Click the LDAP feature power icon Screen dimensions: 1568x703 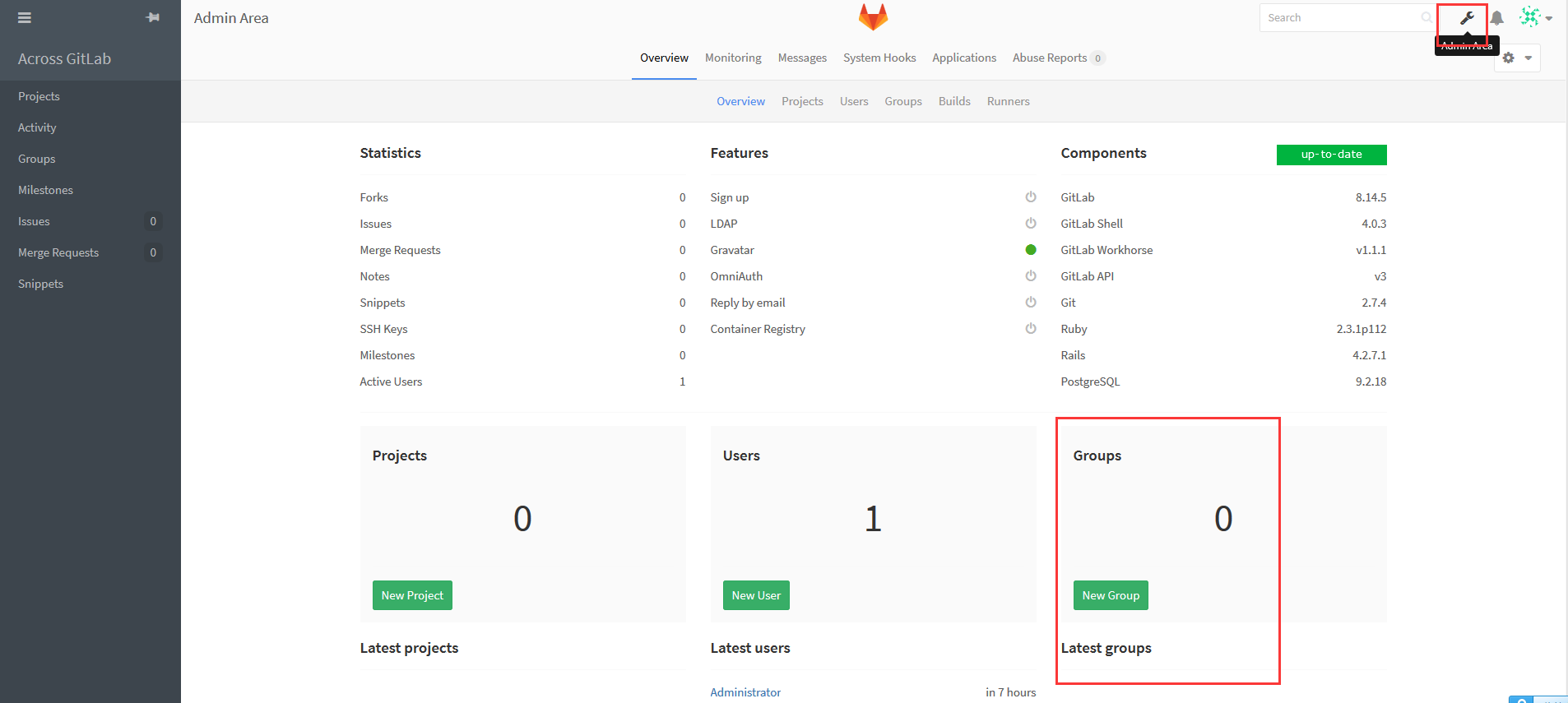(x=1031, y=224)
